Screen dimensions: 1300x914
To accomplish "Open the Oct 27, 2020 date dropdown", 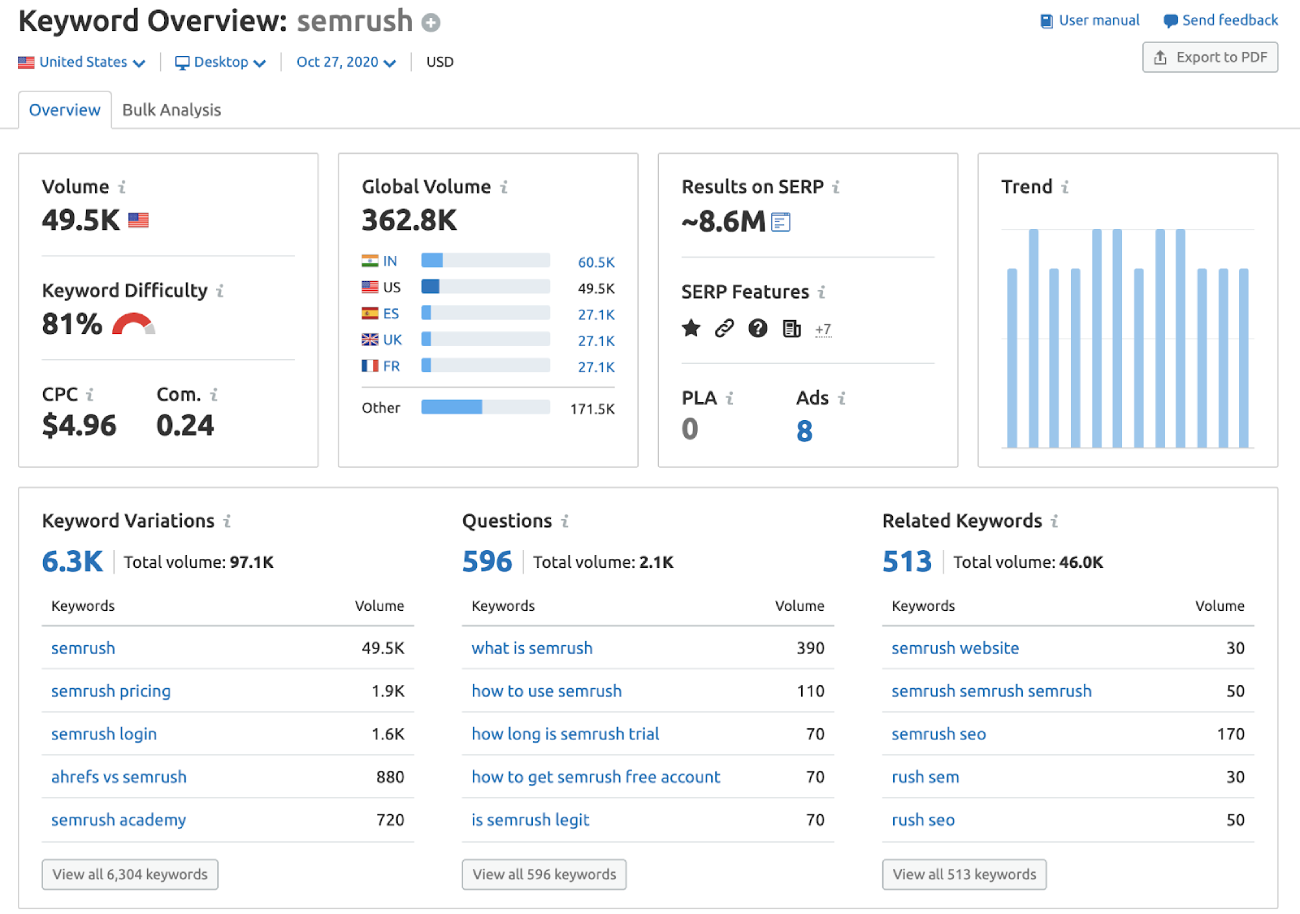I will (346, 62).
